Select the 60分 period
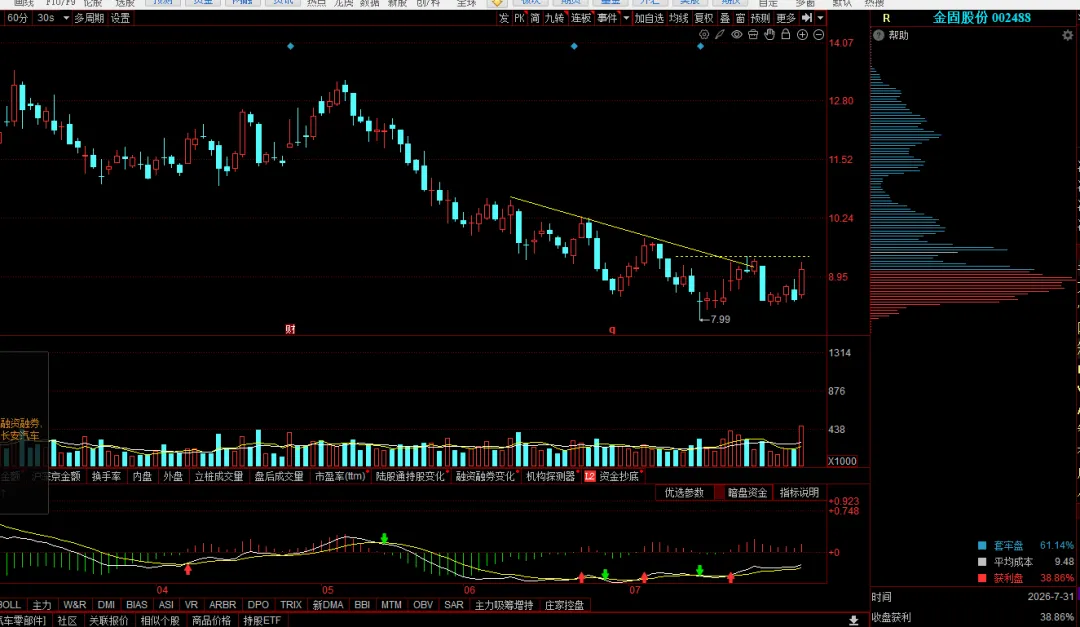Viewport: 1080px width, 627px height. click(x=17, y=18)
